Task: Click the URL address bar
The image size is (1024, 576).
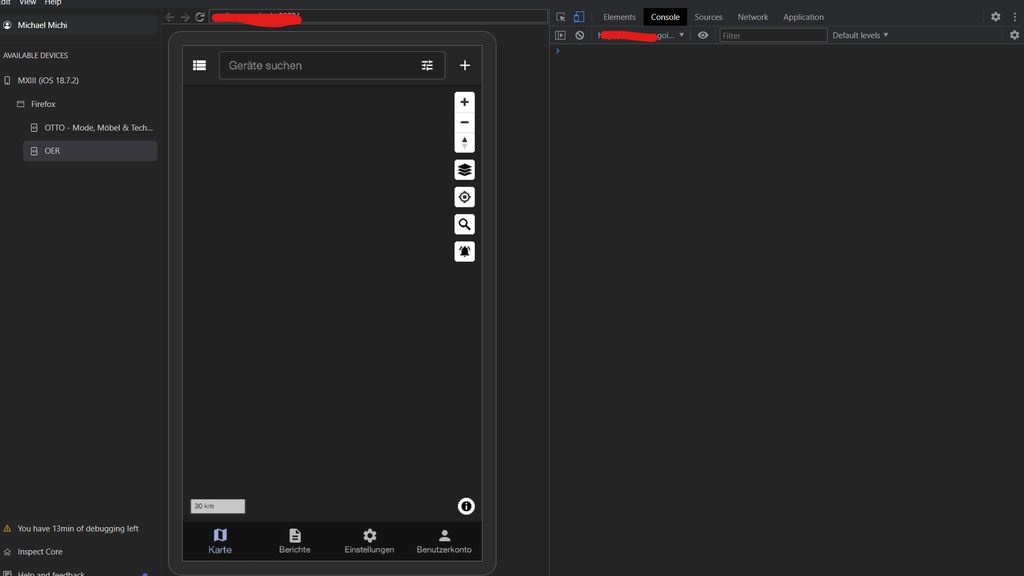Action: [378, 16]
